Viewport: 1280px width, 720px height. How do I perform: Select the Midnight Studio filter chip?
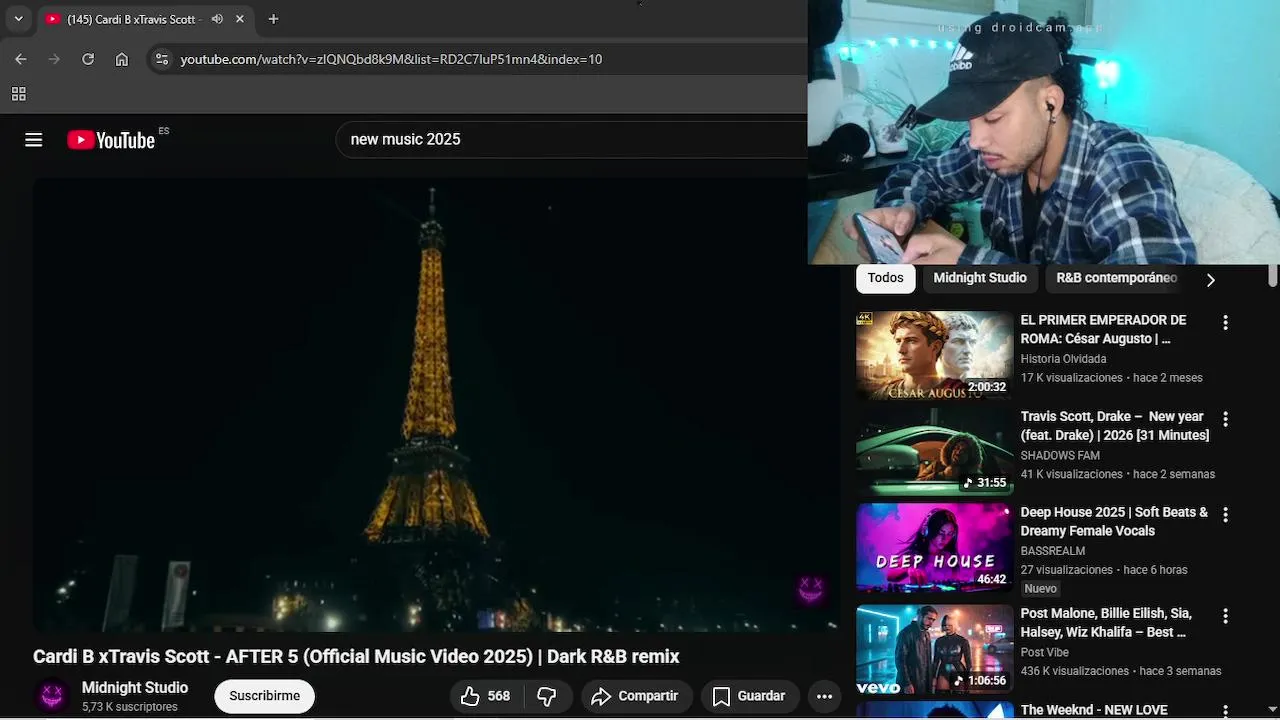point(980,278)
